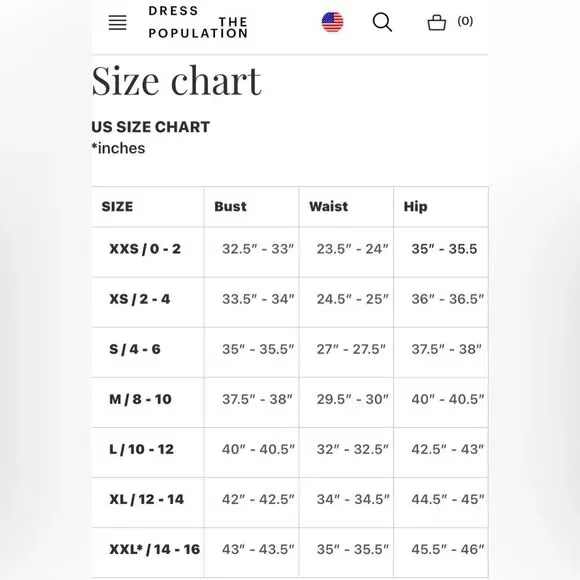Select the Bust column header
This screenshot has width=580, height=580.
pos(230,206)
